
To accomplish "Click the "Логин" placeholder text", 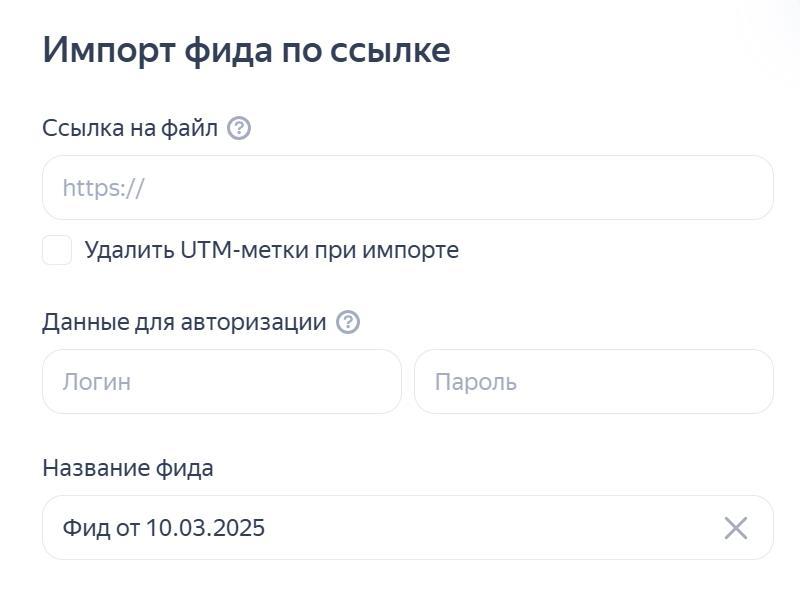I will tap(97, 382).
